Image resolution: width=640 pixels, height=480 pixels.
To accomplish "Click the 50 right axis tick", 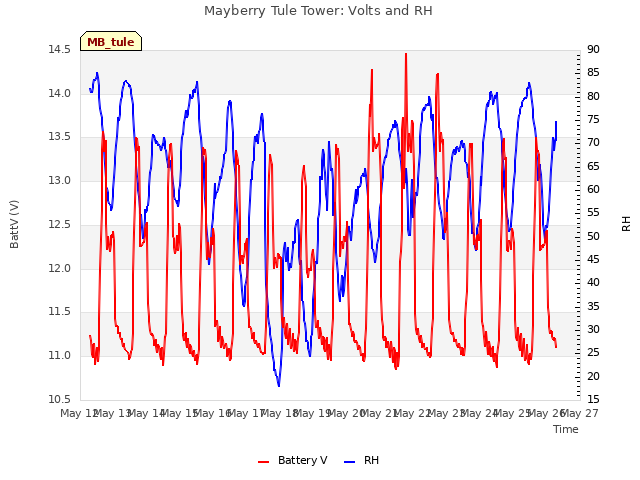I will pyautogui.click(x=593, y=236).
